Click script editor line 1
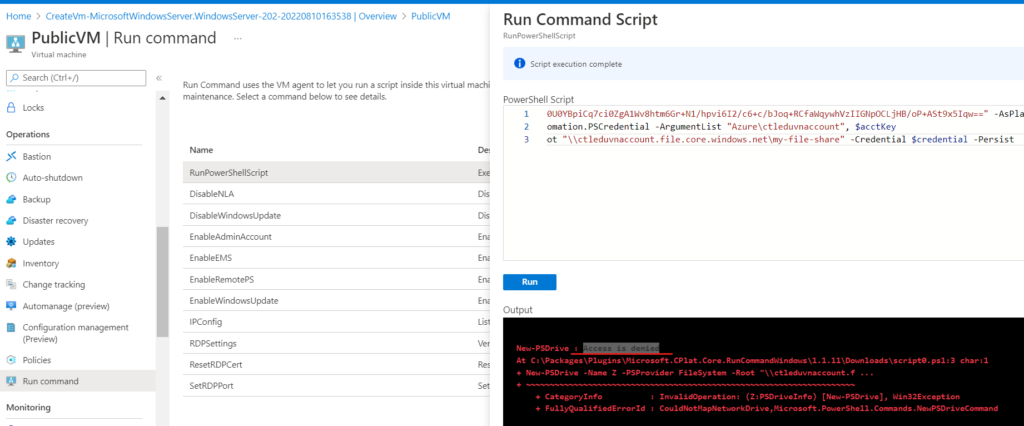 [x=785, y=114]
